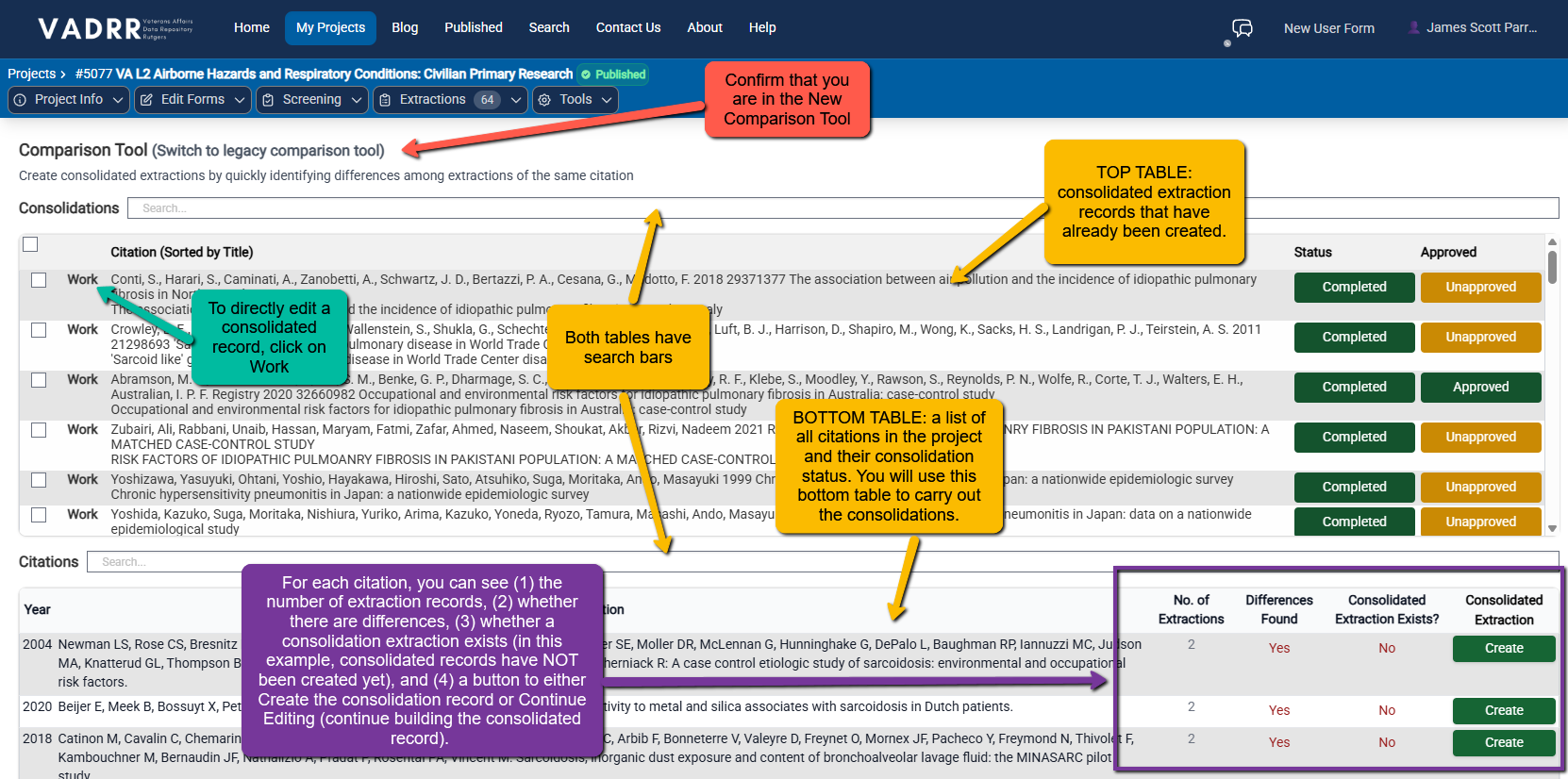Image resolution: width=1568 pixels, height=779 pixels.
Task: Check the box for Abramson citation
Action: click(x=39, y=380)
